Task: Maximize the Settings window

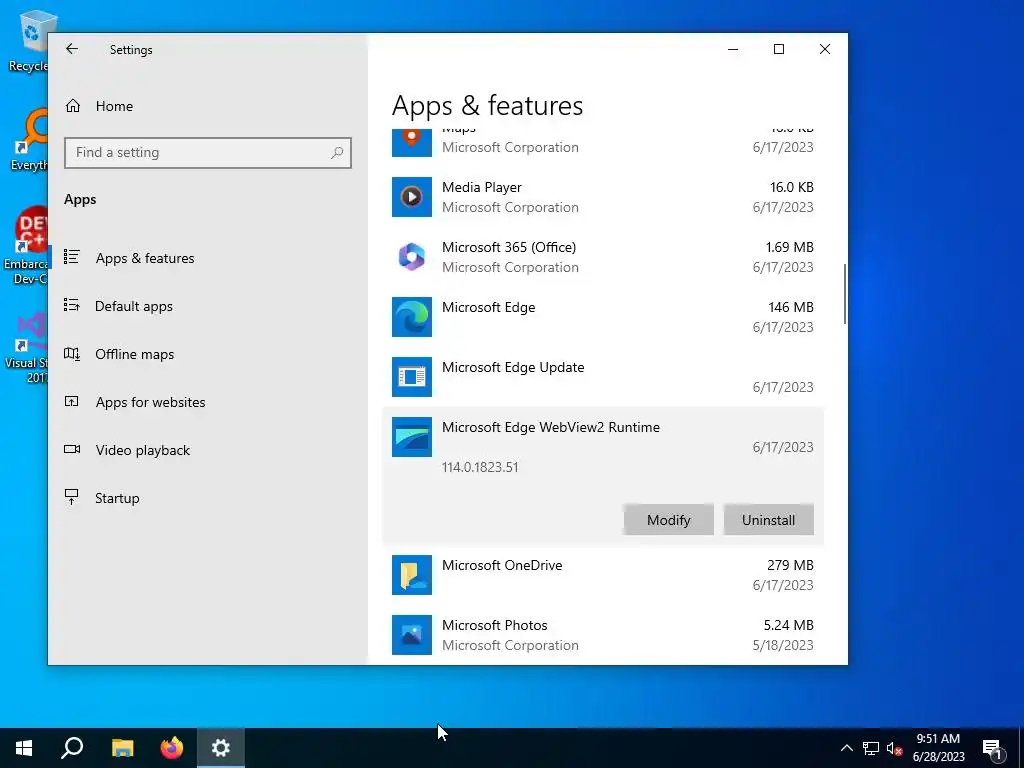Action: [779, 49]
